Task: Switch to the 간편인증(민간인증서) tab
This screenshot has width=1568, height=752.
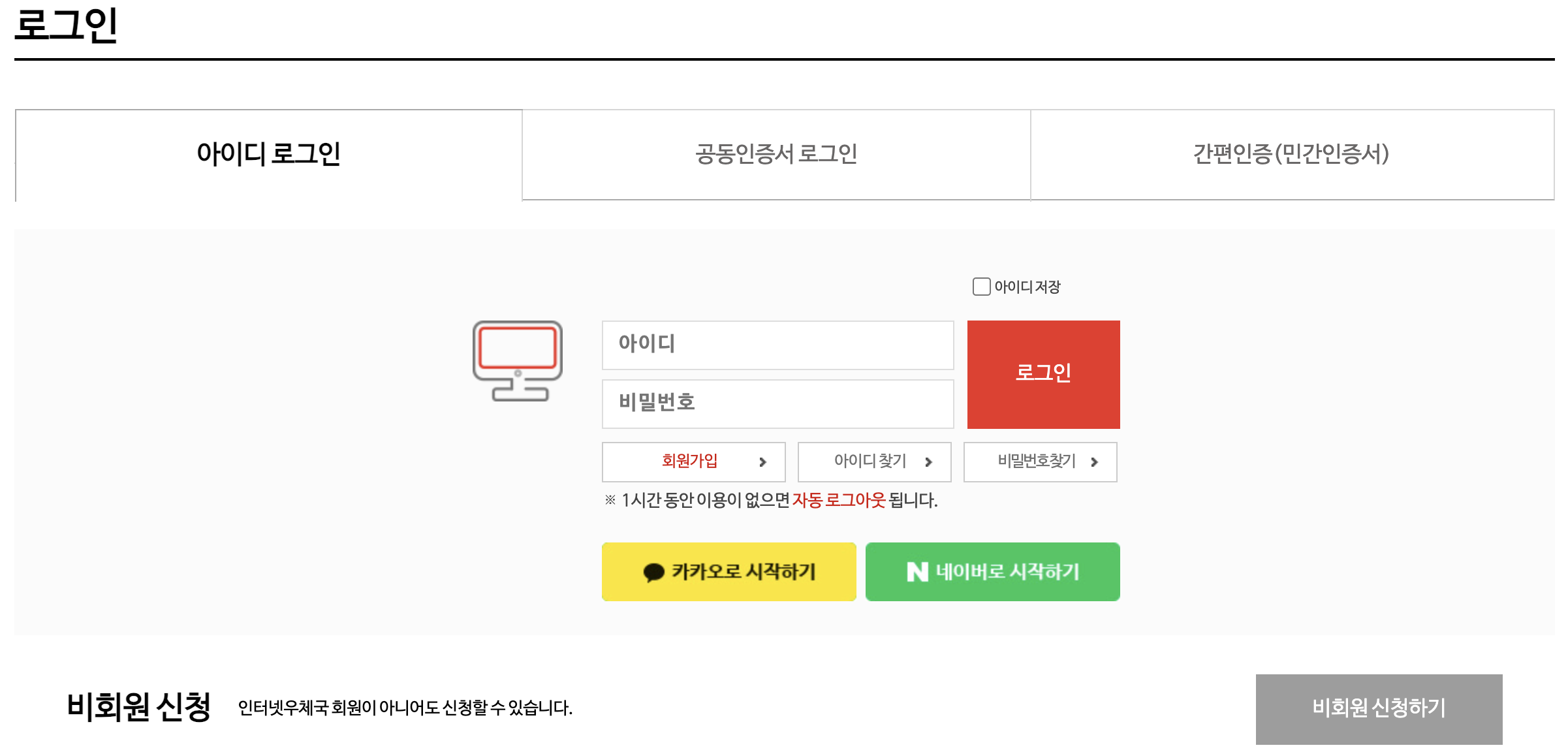Action: point(1289,155)
